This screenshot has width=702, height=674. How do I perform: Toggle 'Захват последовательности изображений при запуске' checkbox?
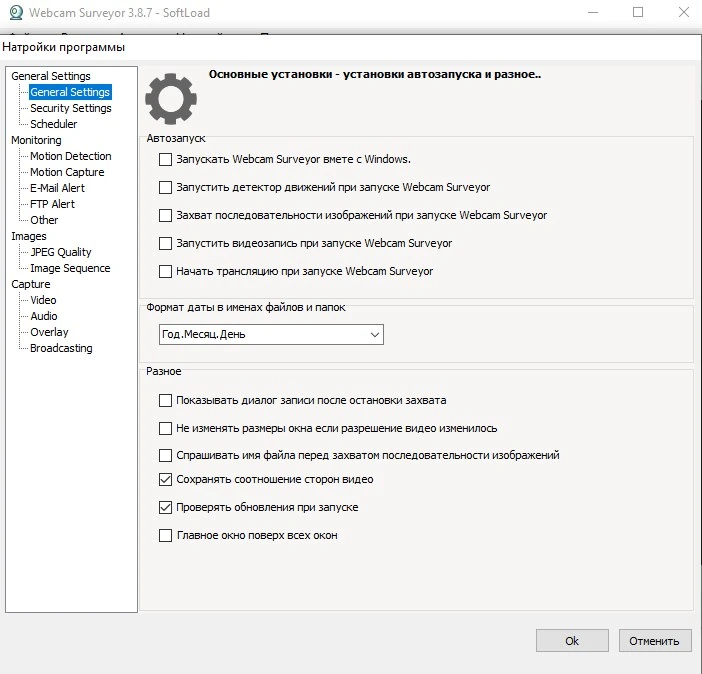[165, 215]
